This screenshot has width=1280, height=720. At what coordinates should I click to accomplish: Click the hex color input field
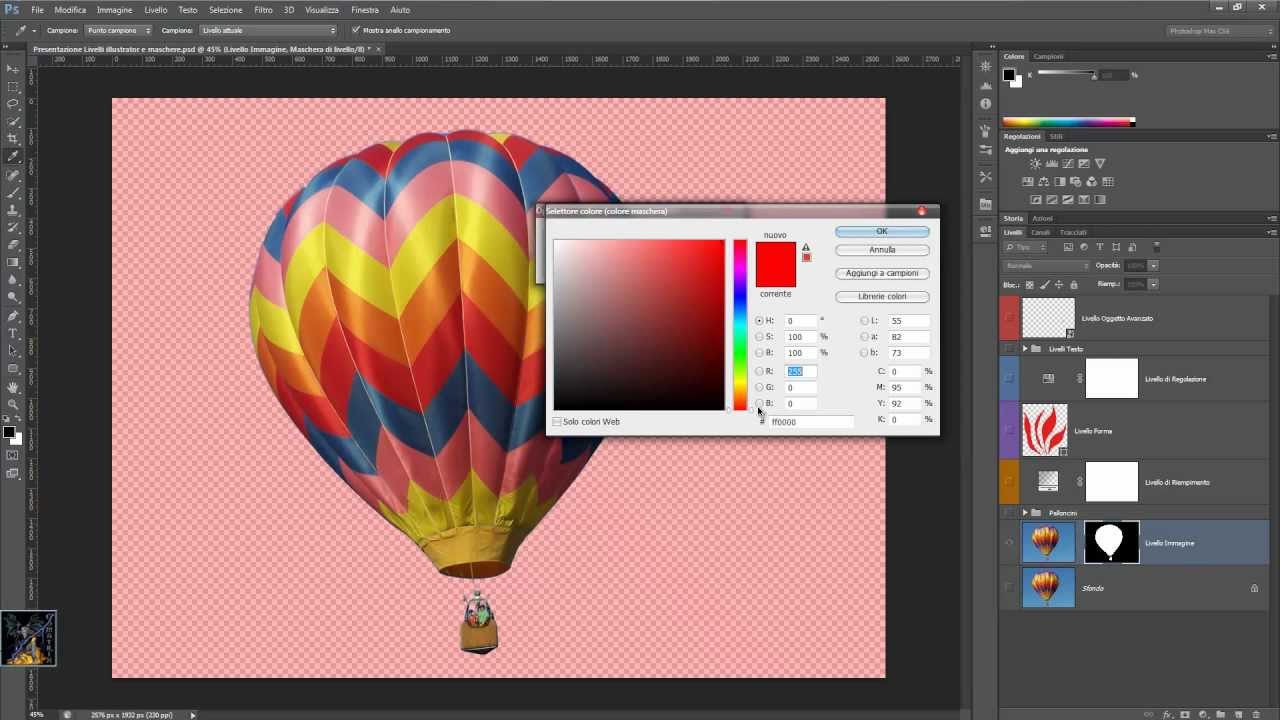[x=811, y=422]
